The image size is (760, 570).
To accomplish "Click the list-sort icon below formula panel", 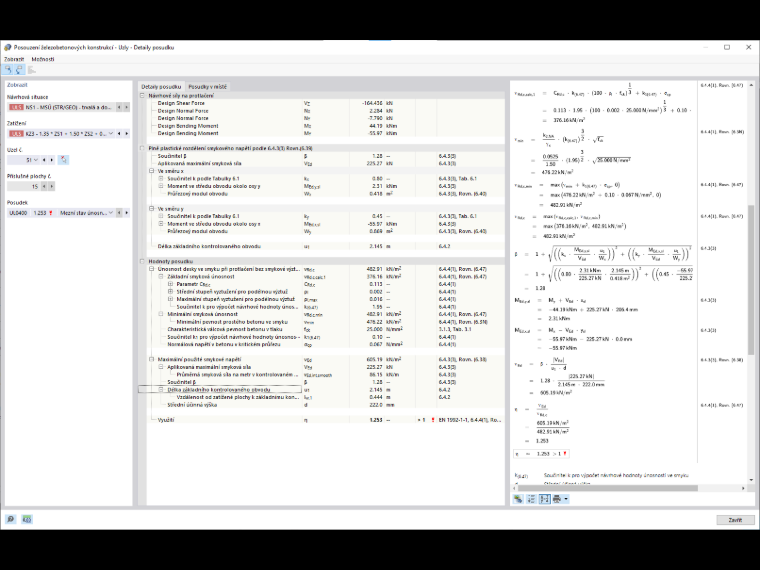I will 532,499.
